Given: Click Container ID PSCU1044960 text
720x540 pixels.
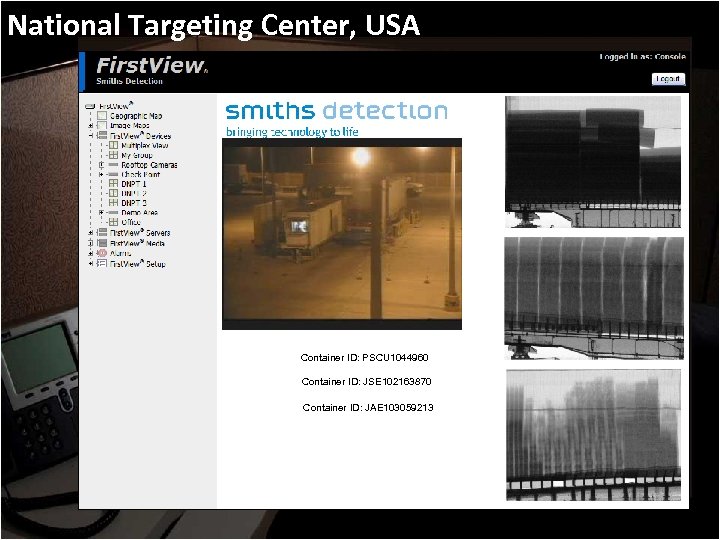Looking at the screenshot, I should point(365,357).
